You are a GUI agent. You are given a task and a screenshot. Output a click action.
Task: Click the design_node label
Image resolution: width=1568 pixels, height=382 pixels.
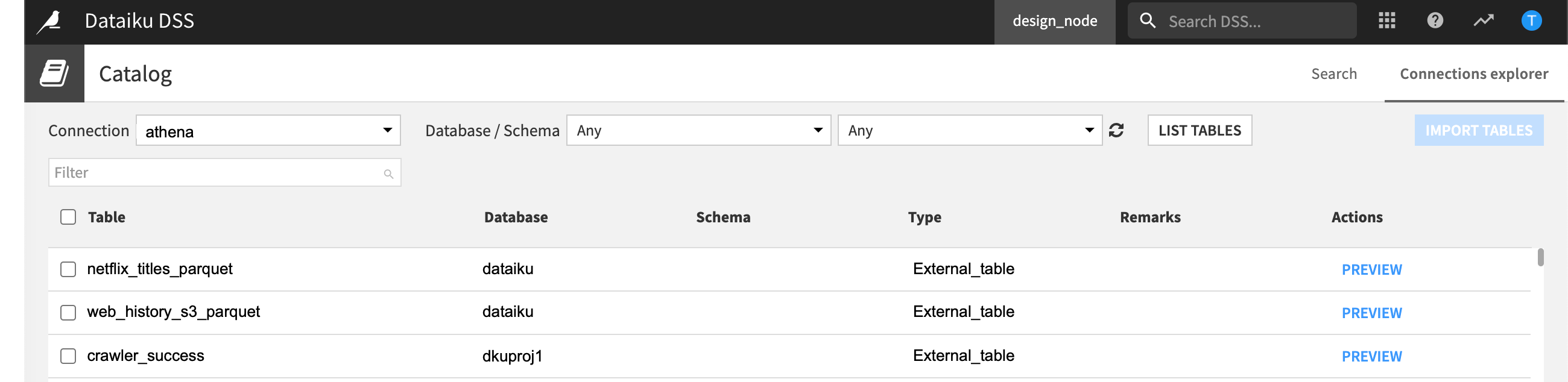point(1054,21)
